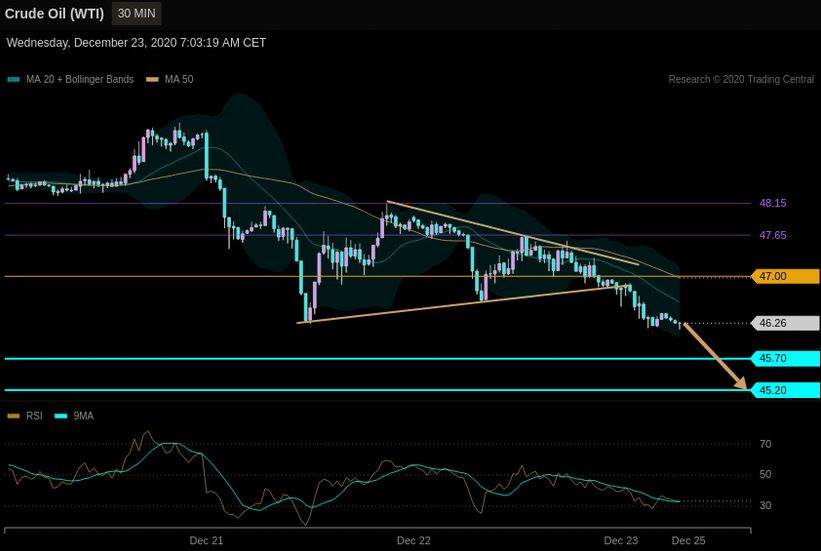Toggle the 9MA legend entry
This screenshot has width=821, height=551.
coord(74,416)
